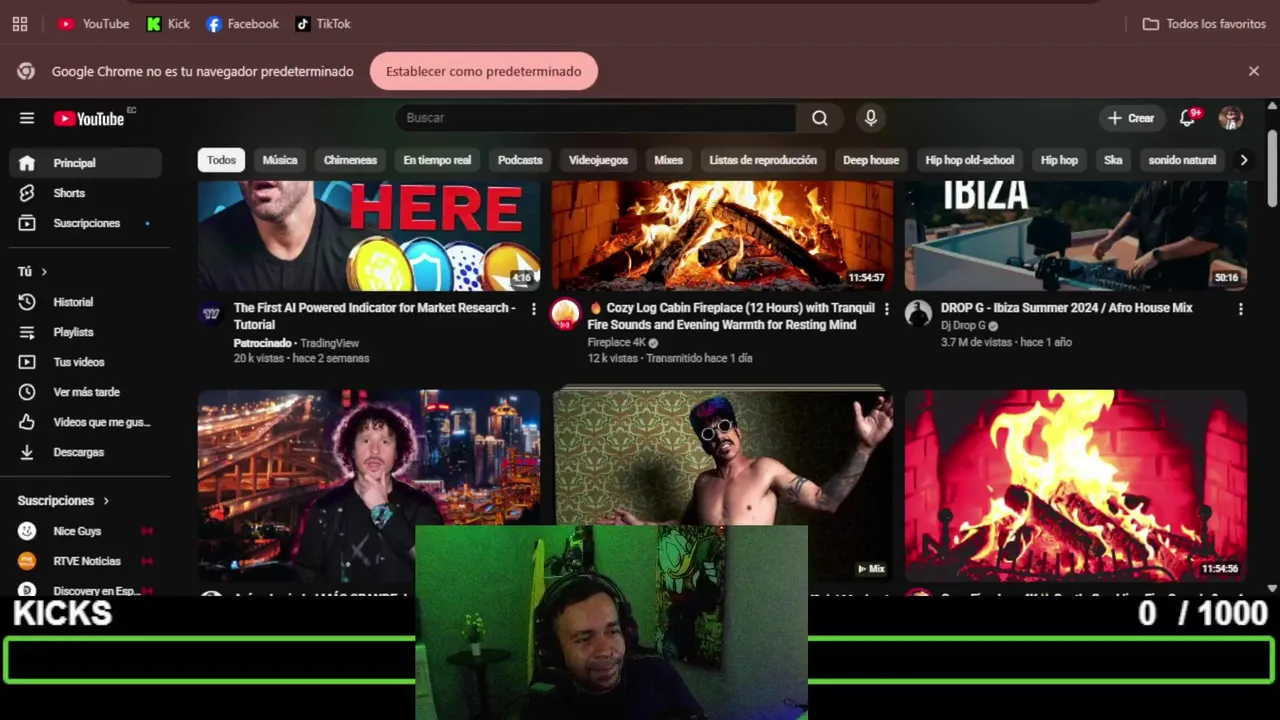Open Chrome apps grid icon

click(20, 24)
